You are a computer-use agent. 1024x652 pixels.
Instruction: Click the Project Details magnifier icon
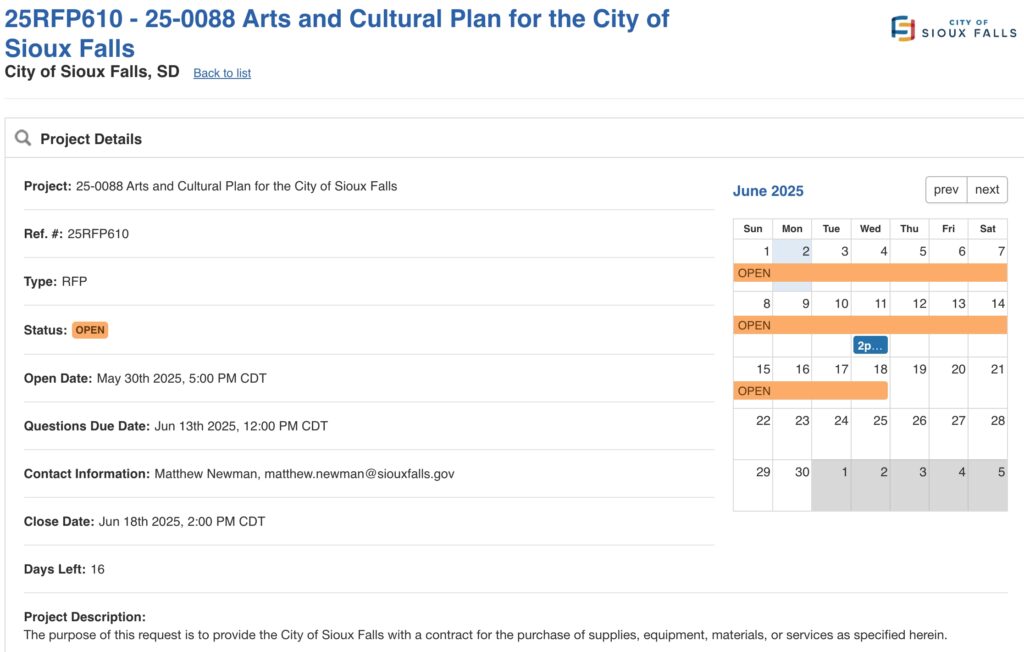(x=23, y=138)
